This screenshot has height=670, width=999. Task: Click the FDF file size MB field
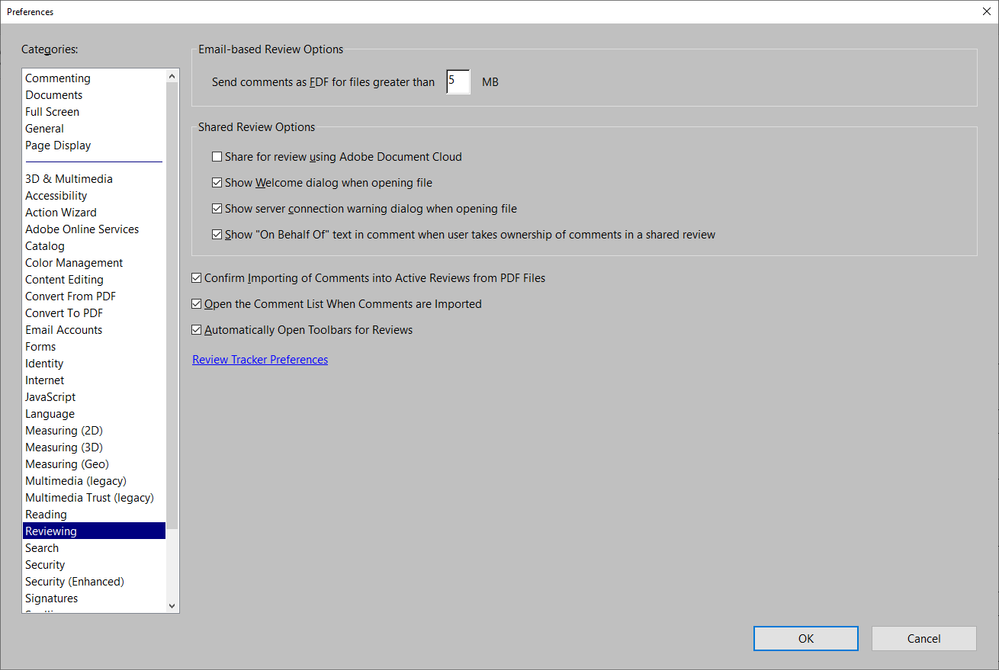[457, 81]
